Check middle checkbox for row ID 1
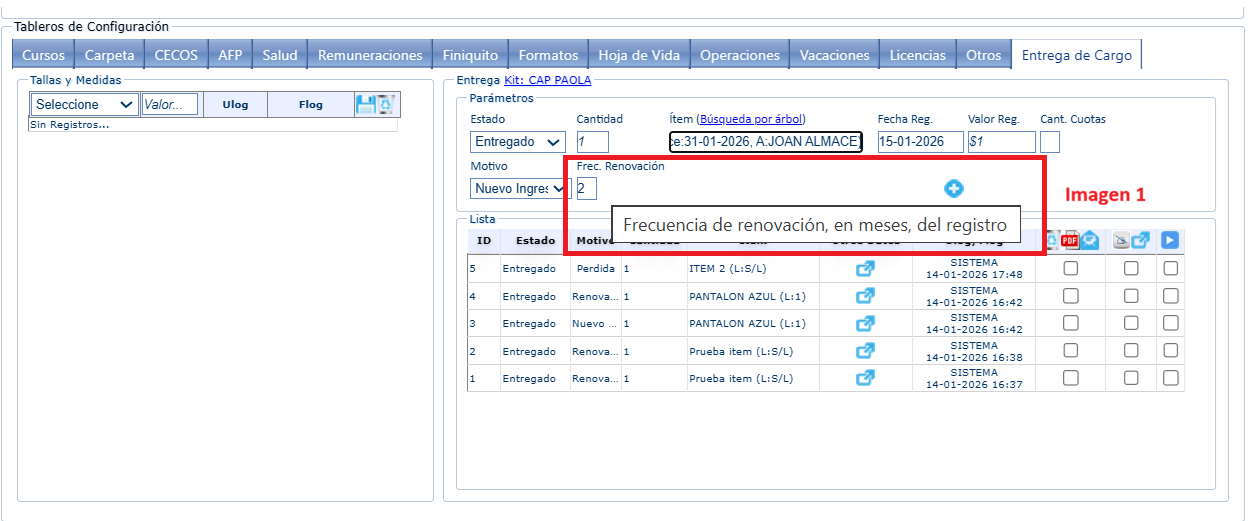Viewport: 1250px width, 521px height. (x=1131, y=378)
